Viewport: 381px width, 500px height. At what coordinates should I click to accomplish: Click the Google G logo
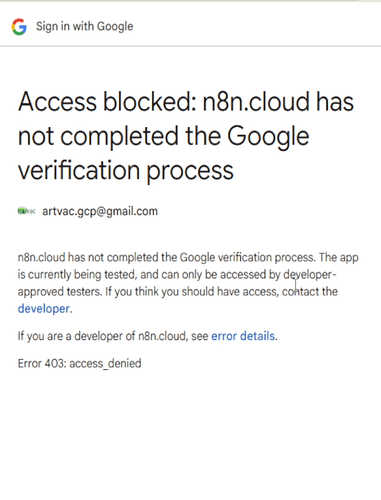coord(19,26)
